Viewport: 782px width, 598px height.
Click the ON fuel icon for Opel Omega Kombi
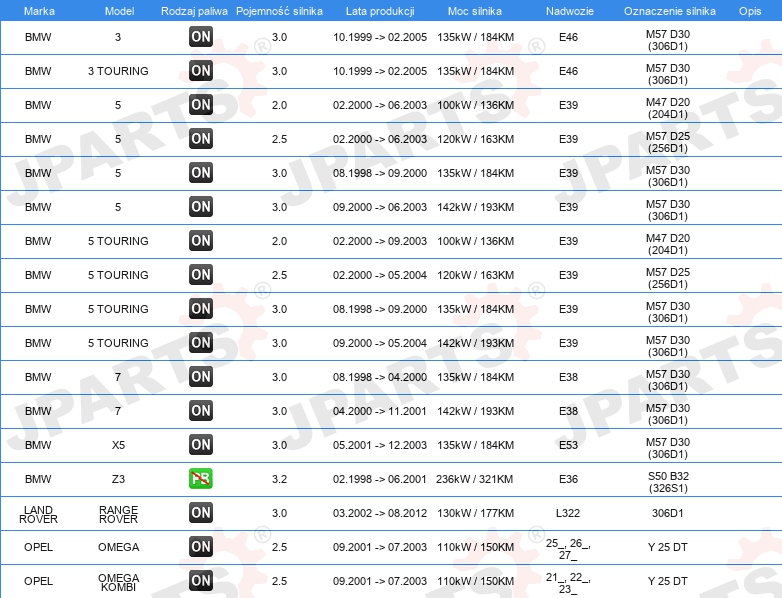(x=201, y=581)
